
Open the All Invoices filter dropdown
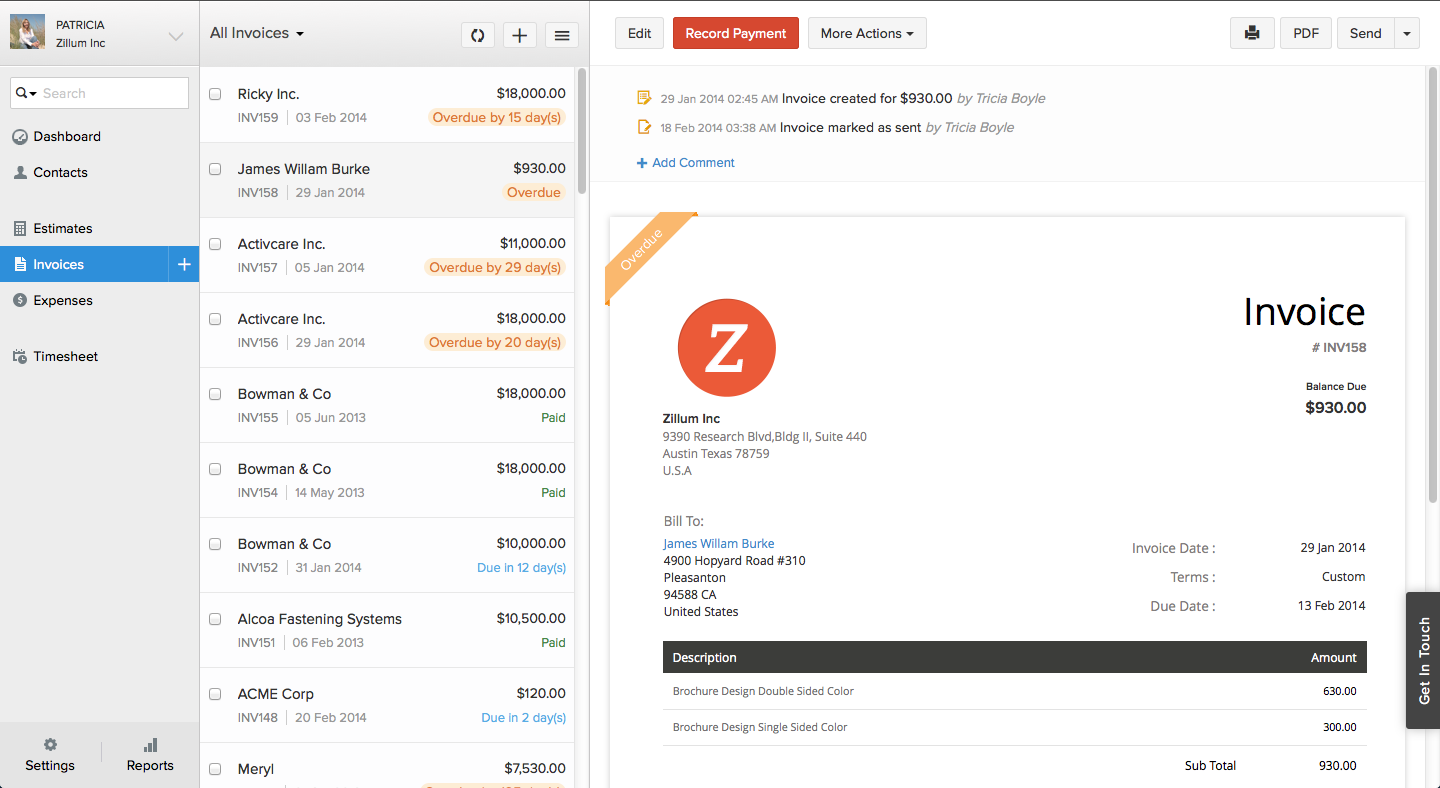(x=255, y=32)
